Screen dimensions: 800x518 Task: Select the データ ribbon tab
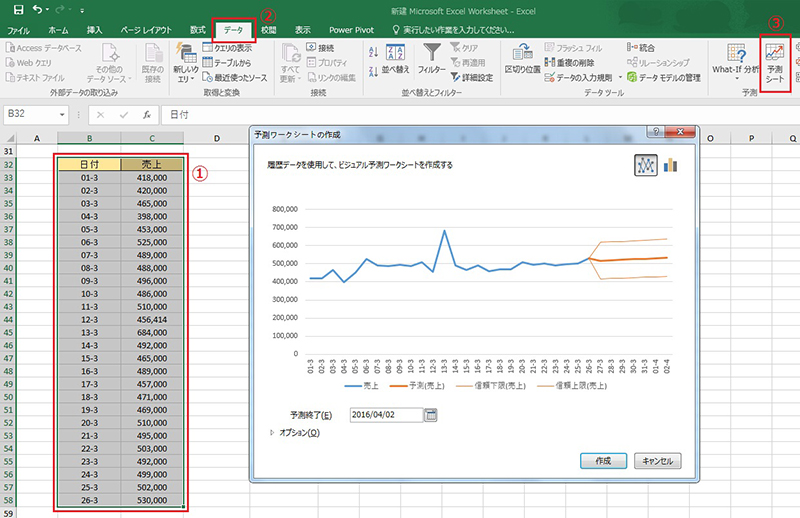click(x=233, y=30)
